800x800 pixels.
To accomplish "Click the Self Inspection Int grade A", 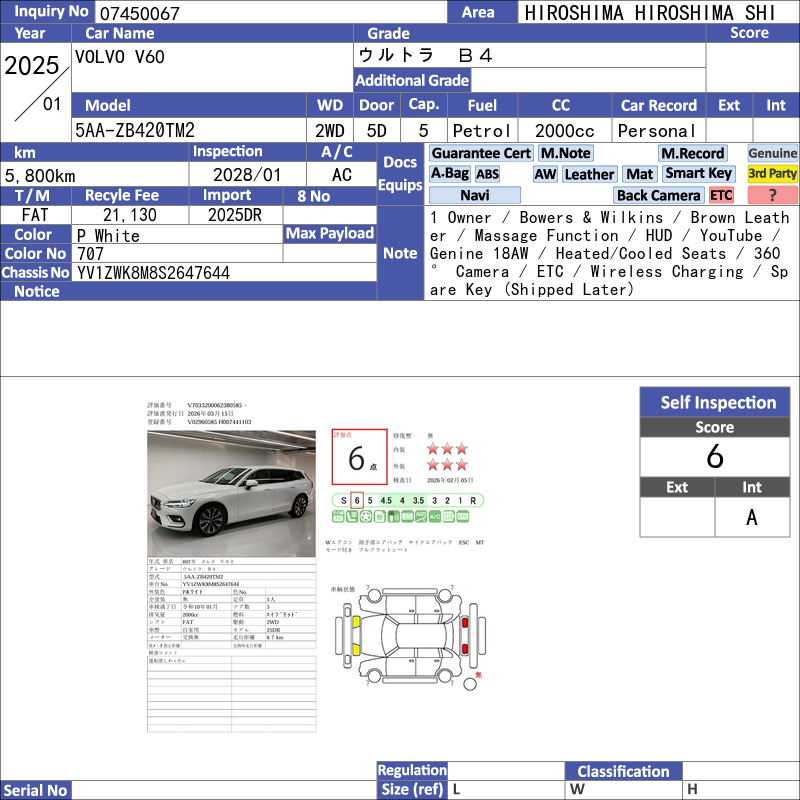I will click(x=752, y=517).
